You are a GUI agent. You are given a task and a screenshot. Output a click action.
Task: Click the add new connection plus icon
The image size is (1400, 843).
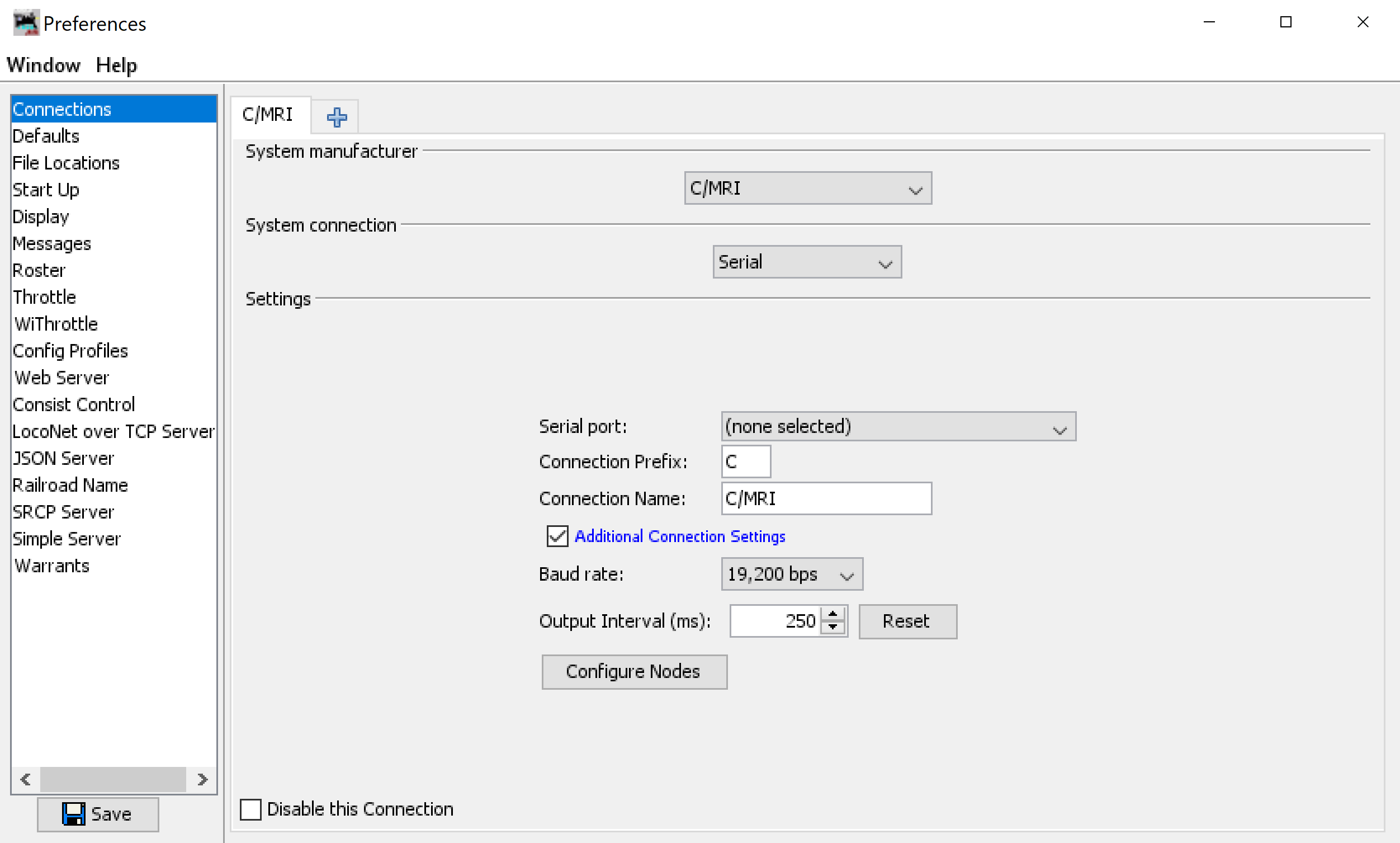(337, 115)
